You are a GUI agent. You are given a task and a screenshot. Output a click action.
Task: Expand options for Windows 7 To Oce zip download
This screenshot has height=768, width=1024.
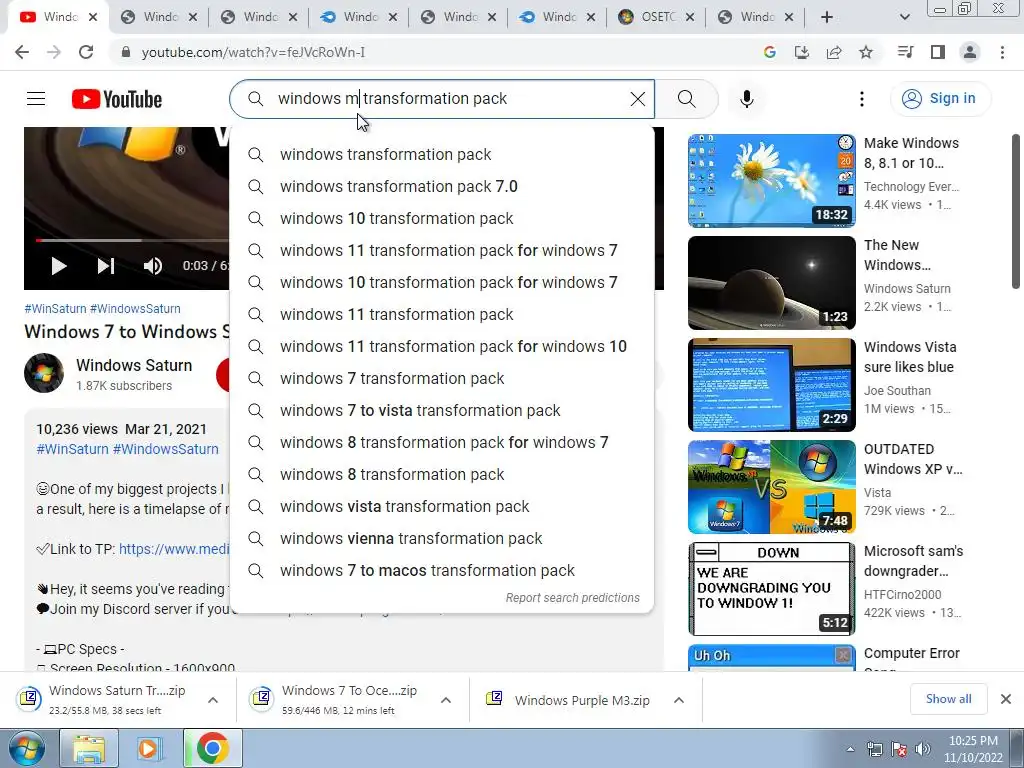[x=445, y=700]
